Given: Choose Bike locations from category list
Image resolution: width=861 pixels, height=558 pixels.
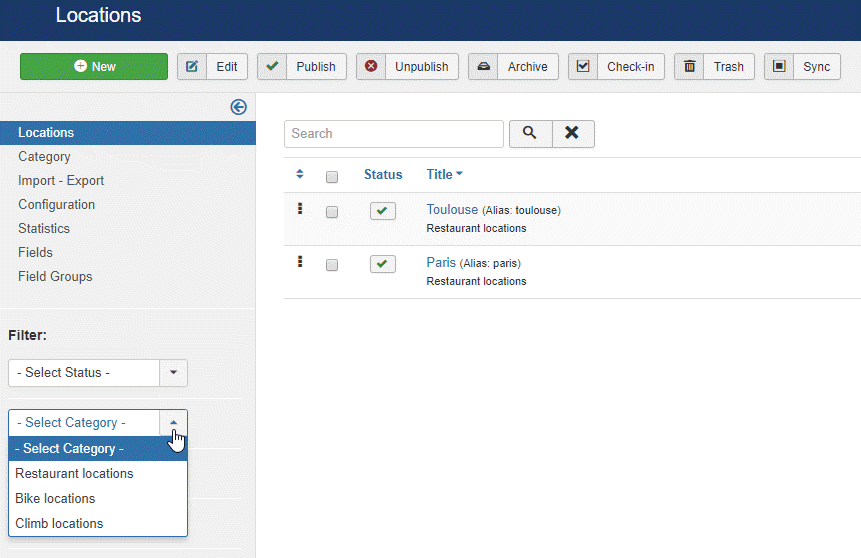Looking at the screenshot, I should tap(56, 498).
